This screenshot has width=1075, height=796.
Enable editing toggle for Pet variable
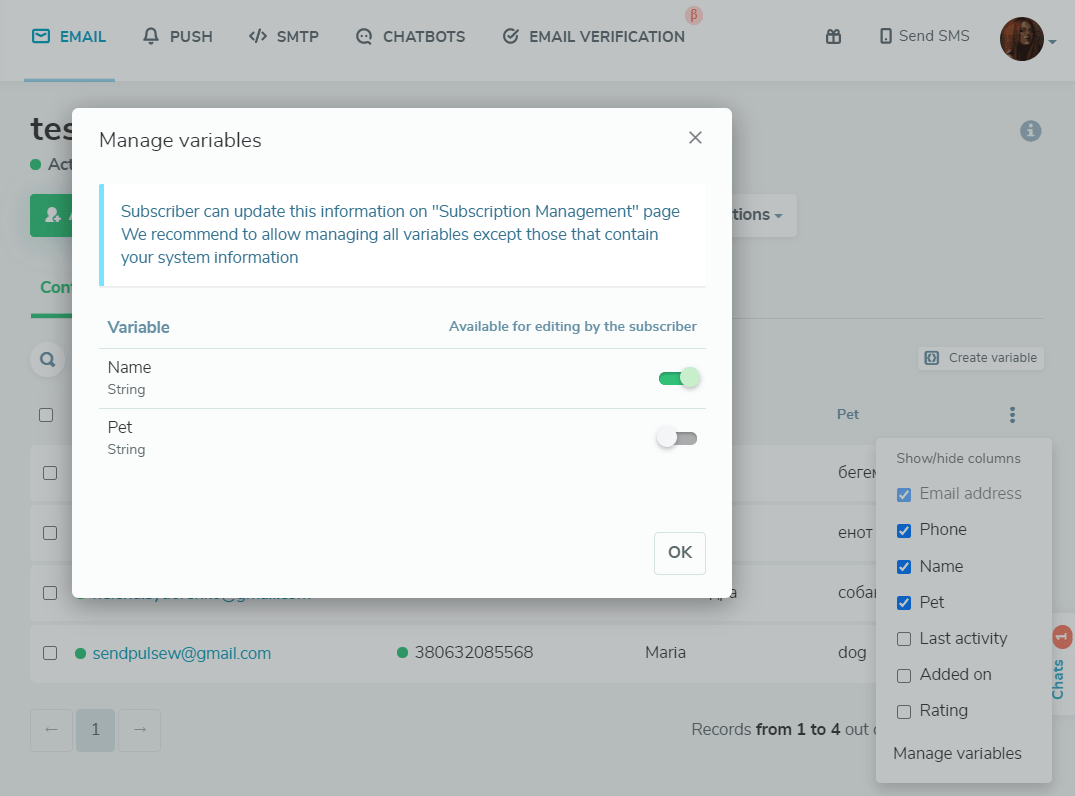(x=677, y=438)
